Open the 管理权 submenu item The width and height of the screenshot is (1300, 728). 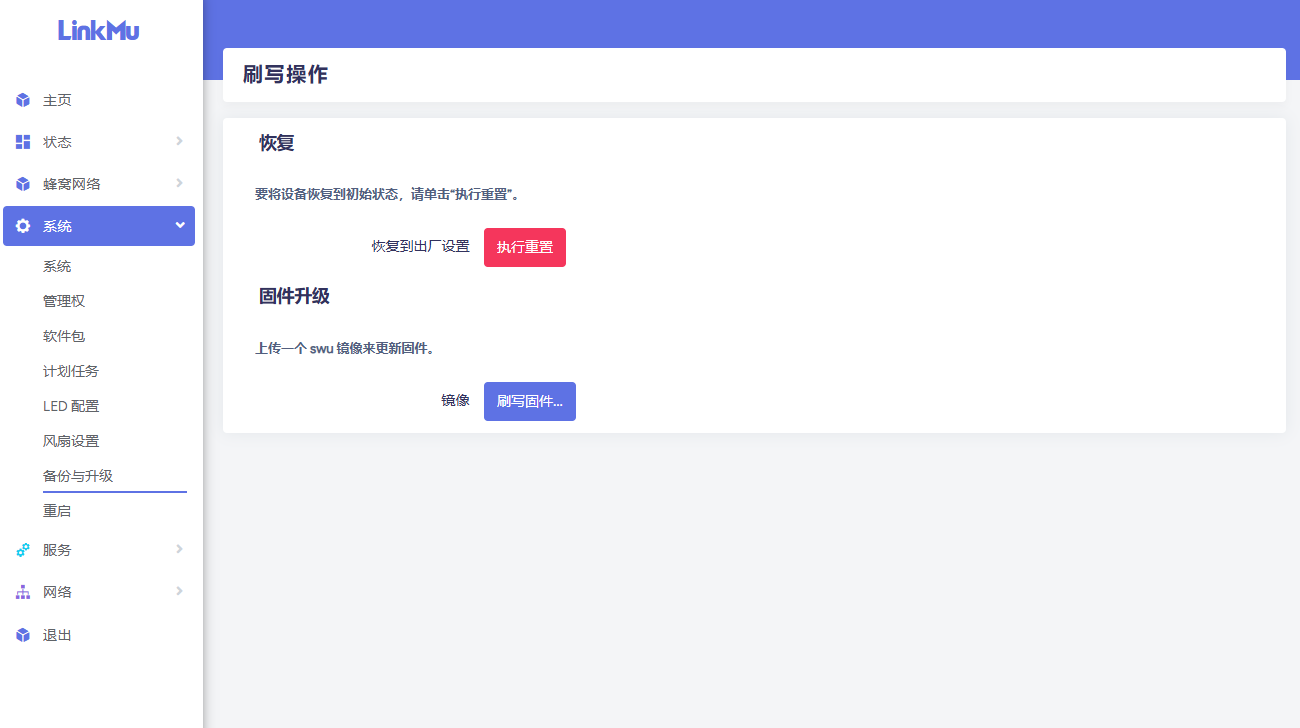[64, 301]
